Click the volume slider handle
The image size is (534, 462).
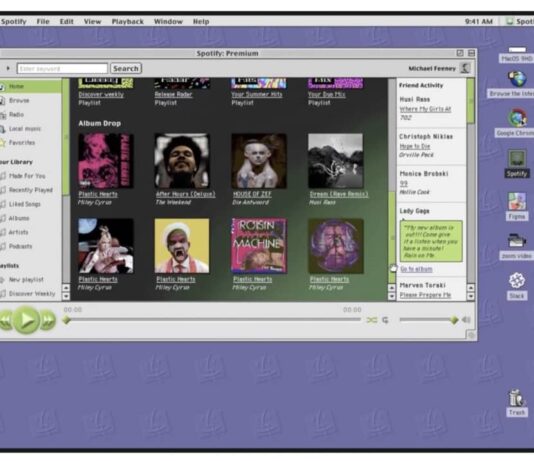pos(454,320)
